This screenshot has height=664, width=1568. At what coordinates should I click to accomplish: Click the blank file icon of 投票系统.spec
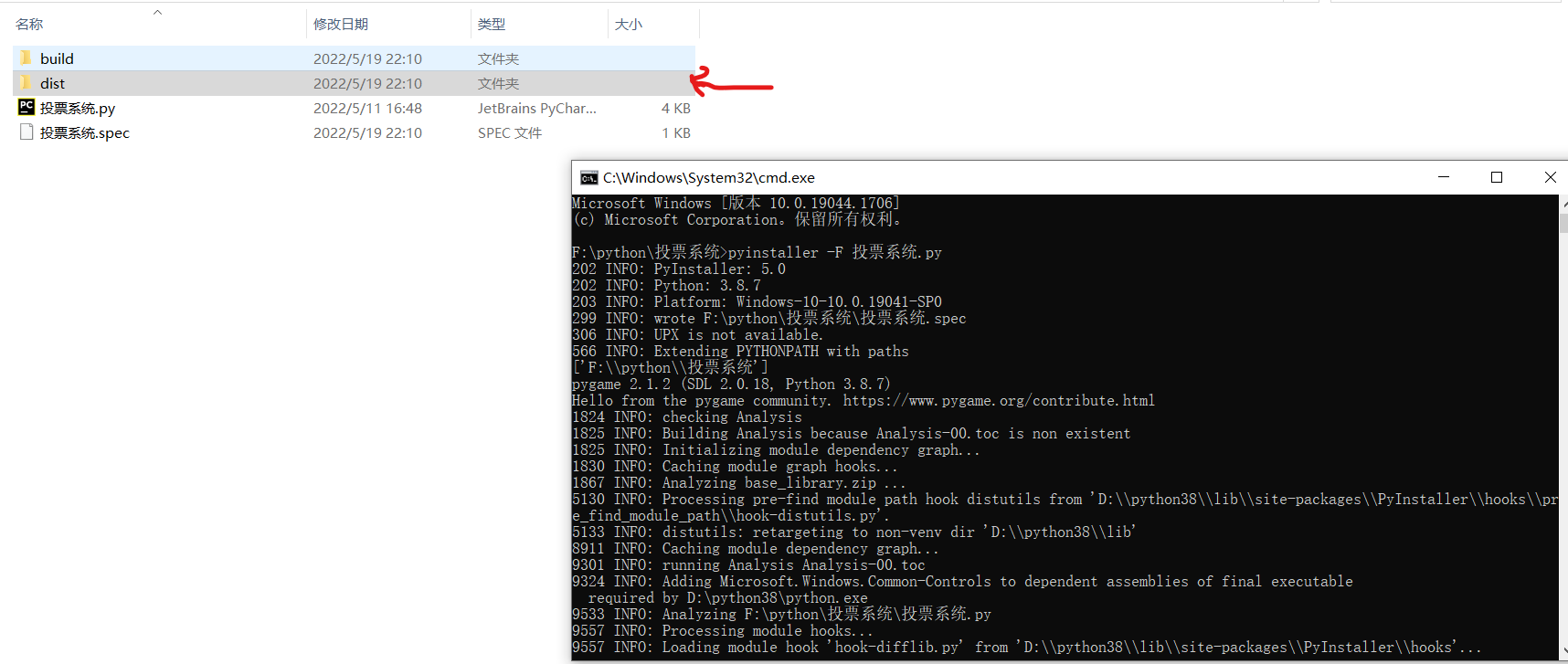[x=26, y=132]
